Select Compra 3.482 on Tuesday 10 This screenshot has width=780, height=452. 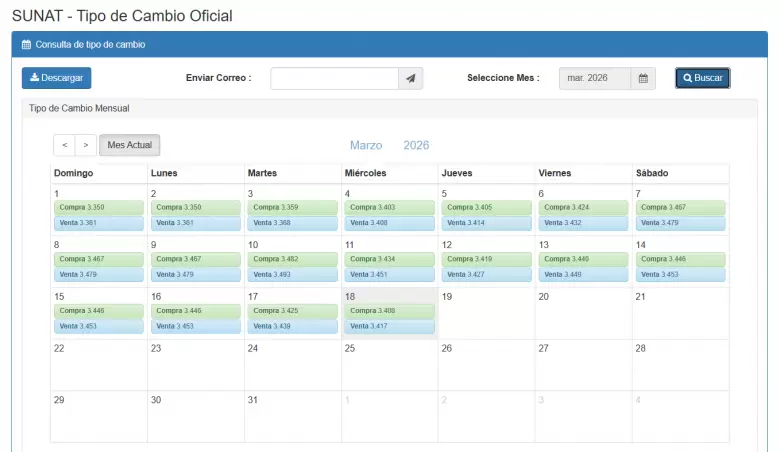coord(293,259)
